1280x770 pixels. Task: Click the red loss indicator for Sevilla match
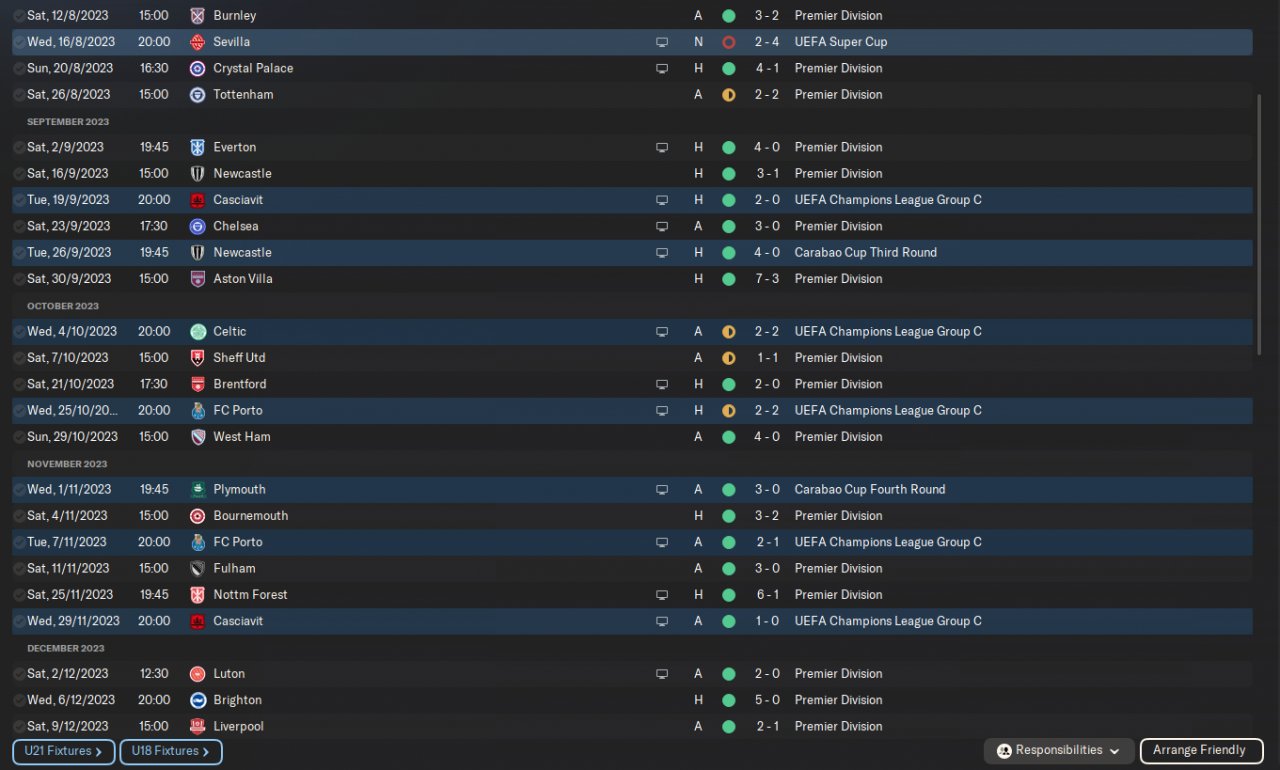point(728,42)
